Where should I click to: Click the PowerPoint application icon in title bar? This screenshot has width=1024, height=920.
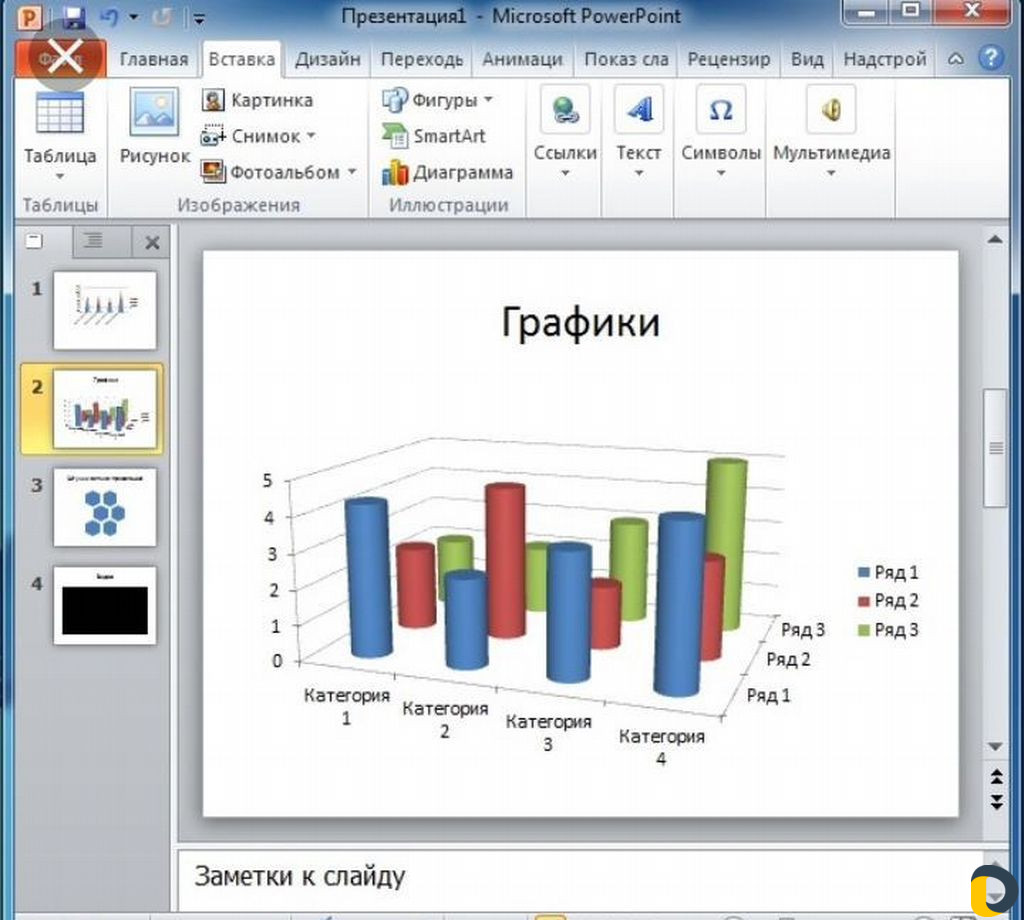point(29,18)
